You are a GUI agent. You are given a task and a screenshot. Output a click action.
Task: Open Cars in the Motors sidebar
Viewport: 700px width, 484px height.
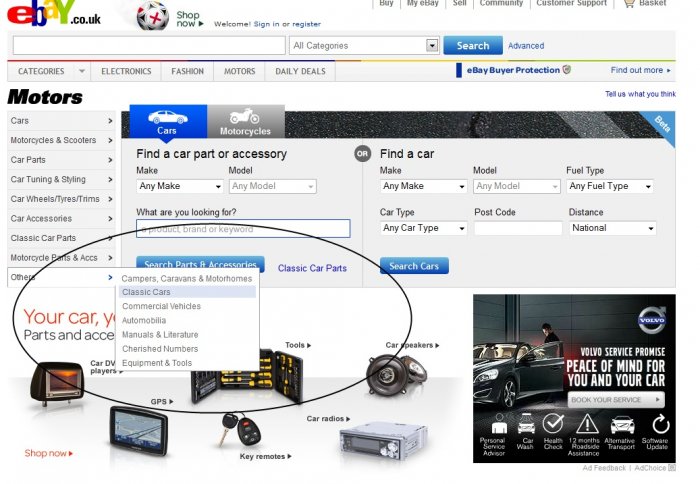[62, 121]
